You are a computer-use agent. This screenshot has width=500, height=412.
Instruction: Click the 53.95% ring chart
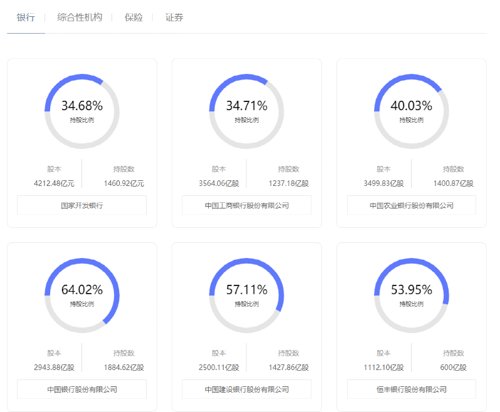tap(411, 295)
